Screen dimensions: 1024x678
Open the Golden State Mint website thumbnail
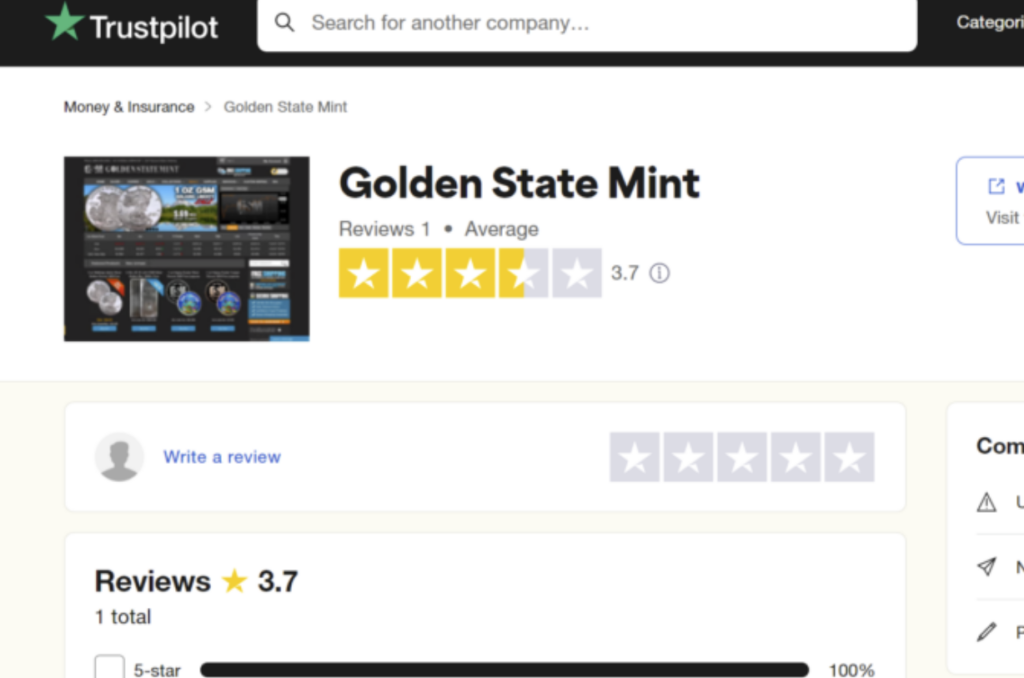click(x=187, y=249)
